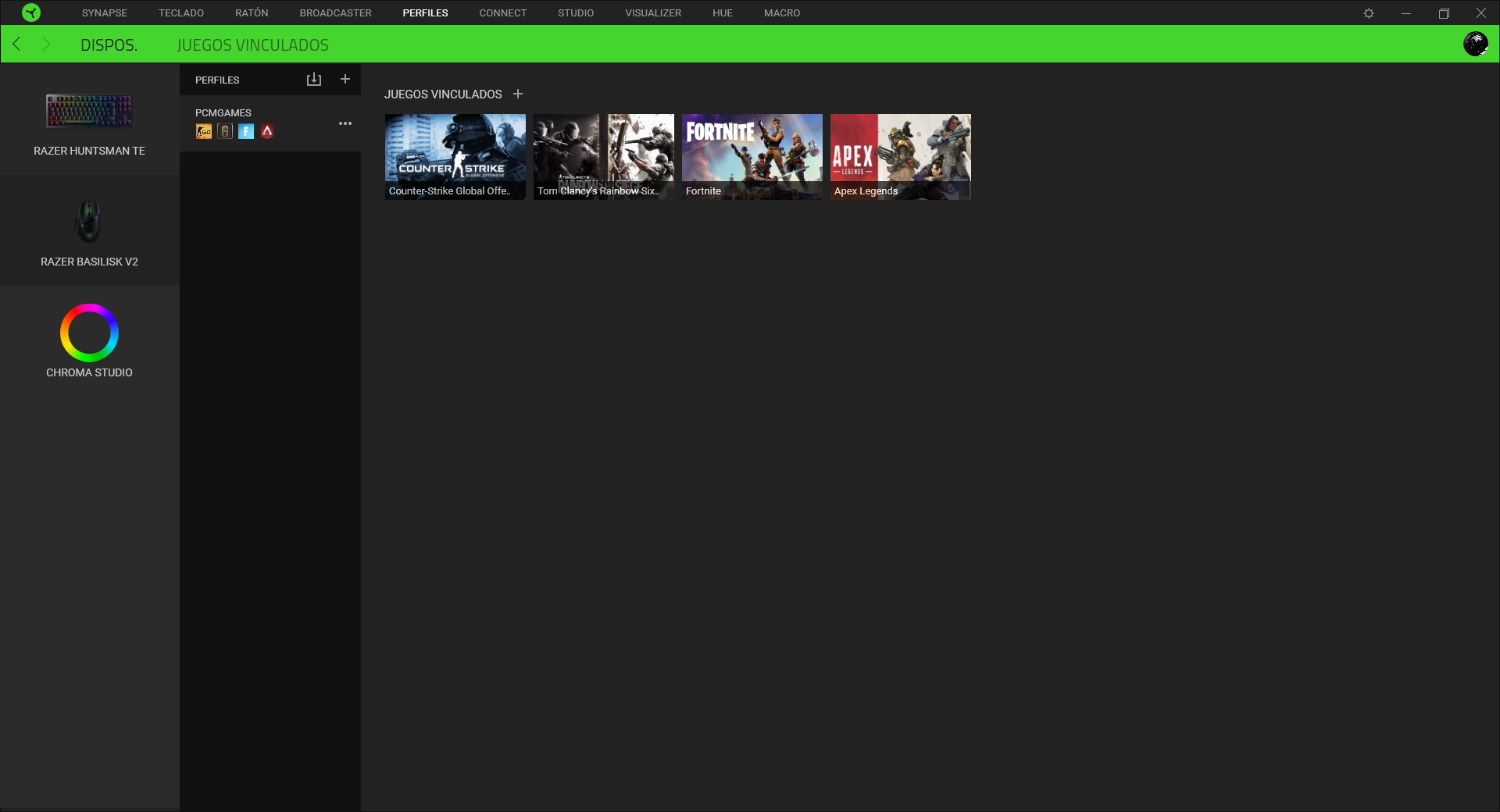Switch to the SYNAPSE tab
This screenshot has width=1500, height=812.
105,13
